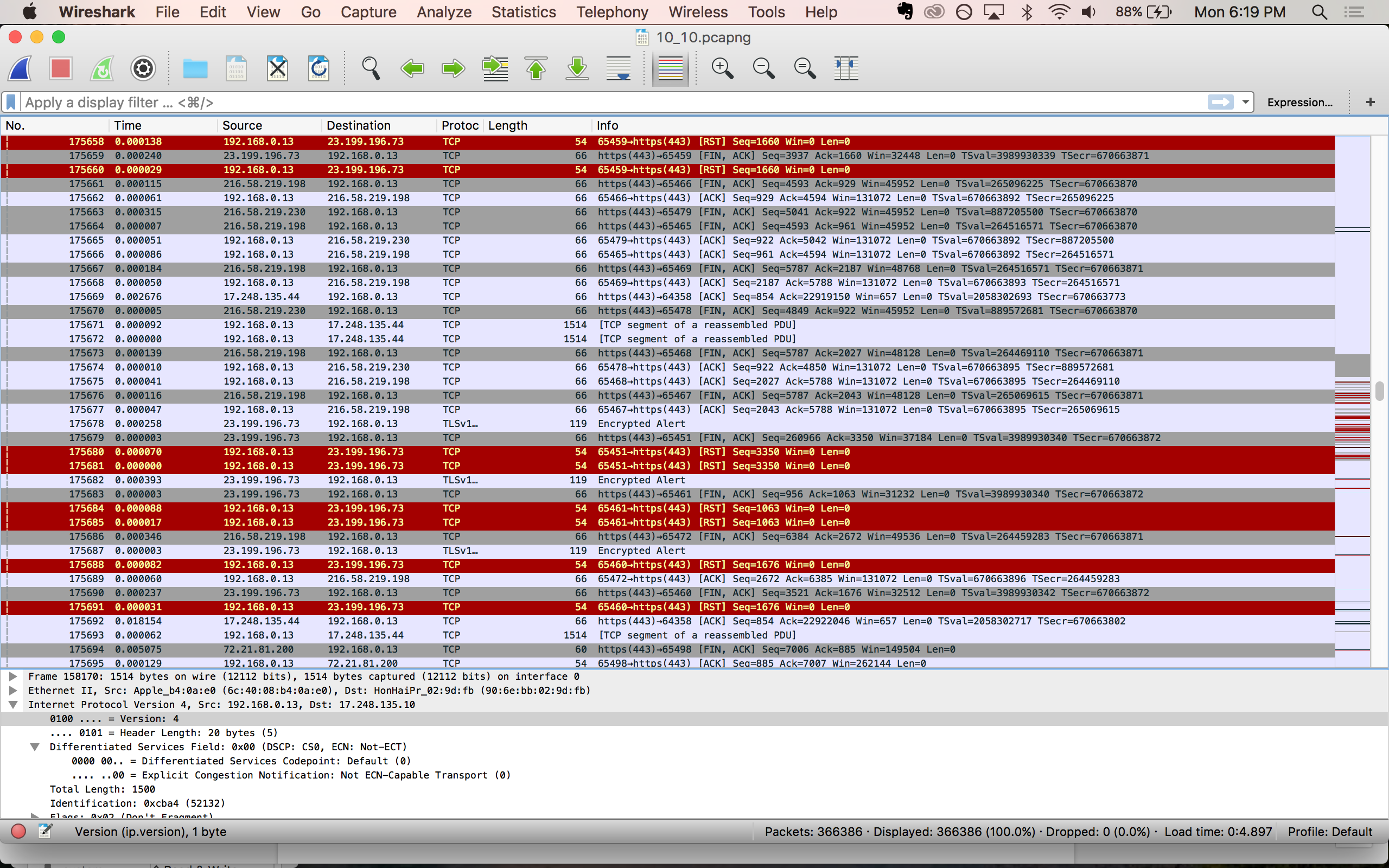1389x868 pixels.
Task: Zoom in the packet text
Action: pyautogui.click(x=722, y=68)
